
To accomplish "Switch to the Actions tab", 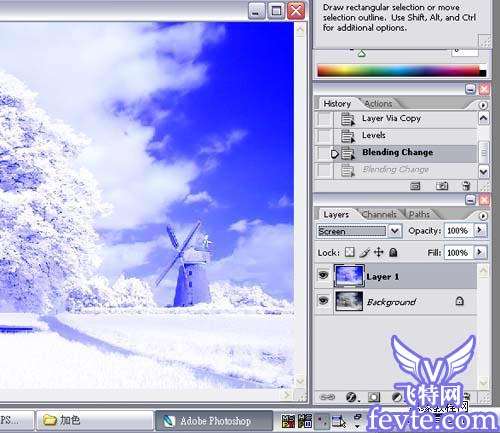I will tap(378, 104).
